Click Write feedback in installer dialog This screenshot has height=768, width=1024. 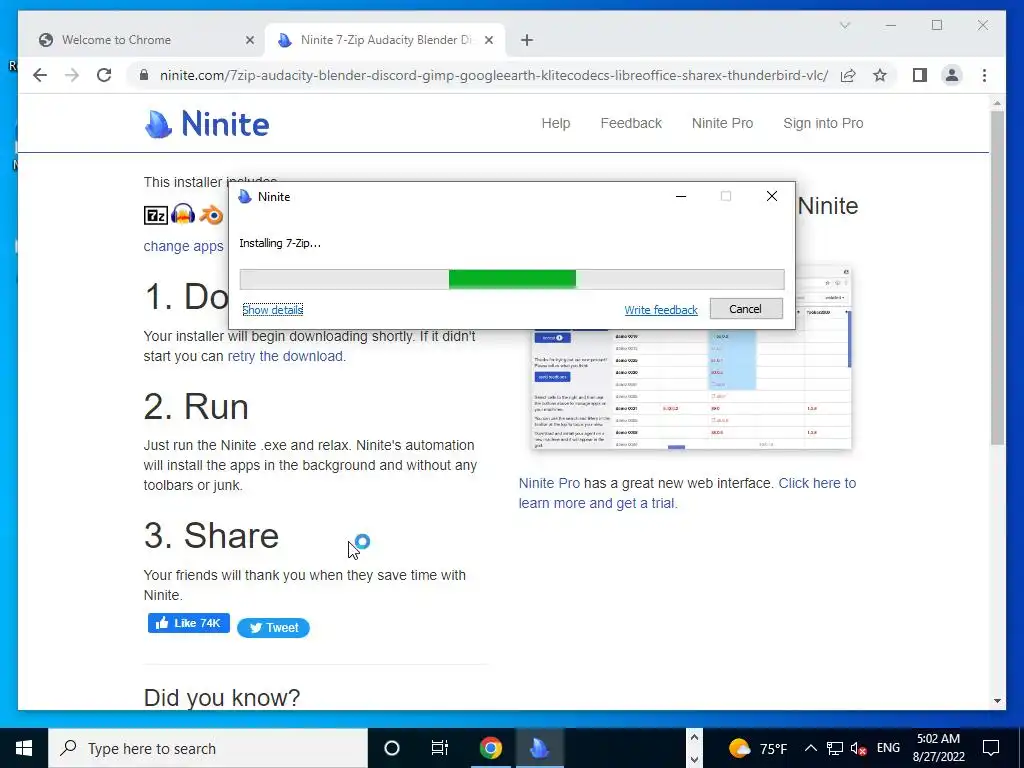[661, 310]
